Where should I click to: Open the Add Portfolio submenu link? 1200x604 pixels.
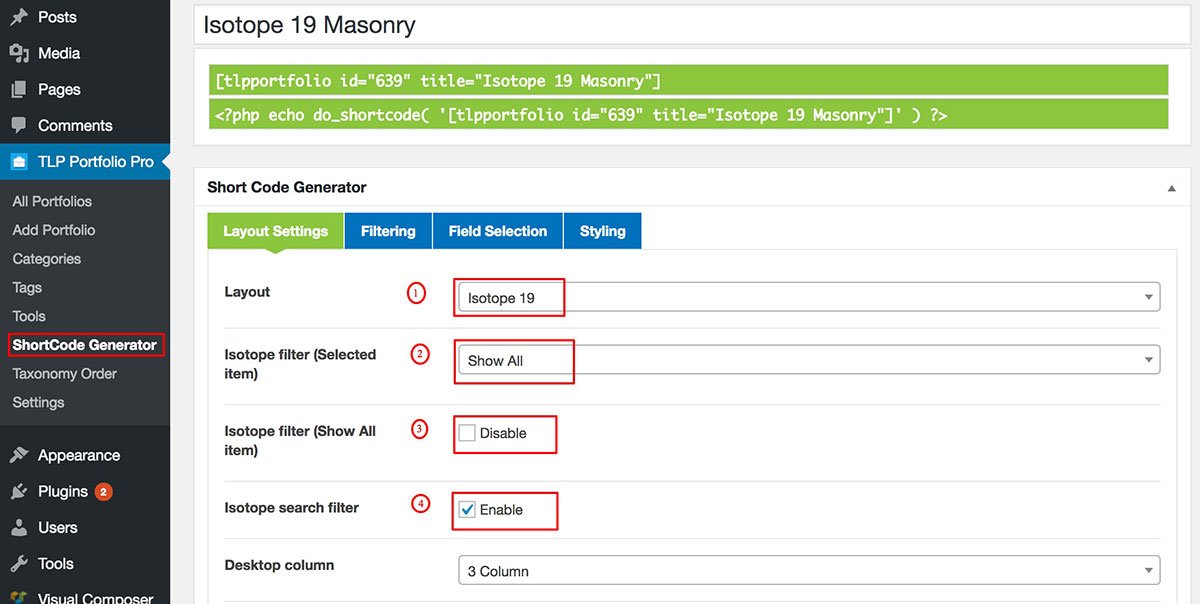[x=54, y=230]
